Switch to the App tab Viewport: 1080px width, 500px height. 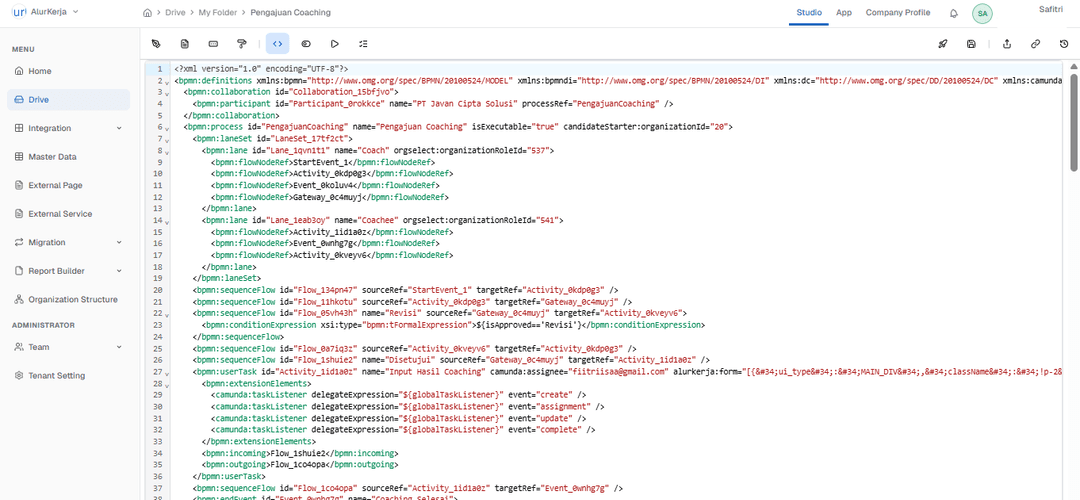click(844, 12)
